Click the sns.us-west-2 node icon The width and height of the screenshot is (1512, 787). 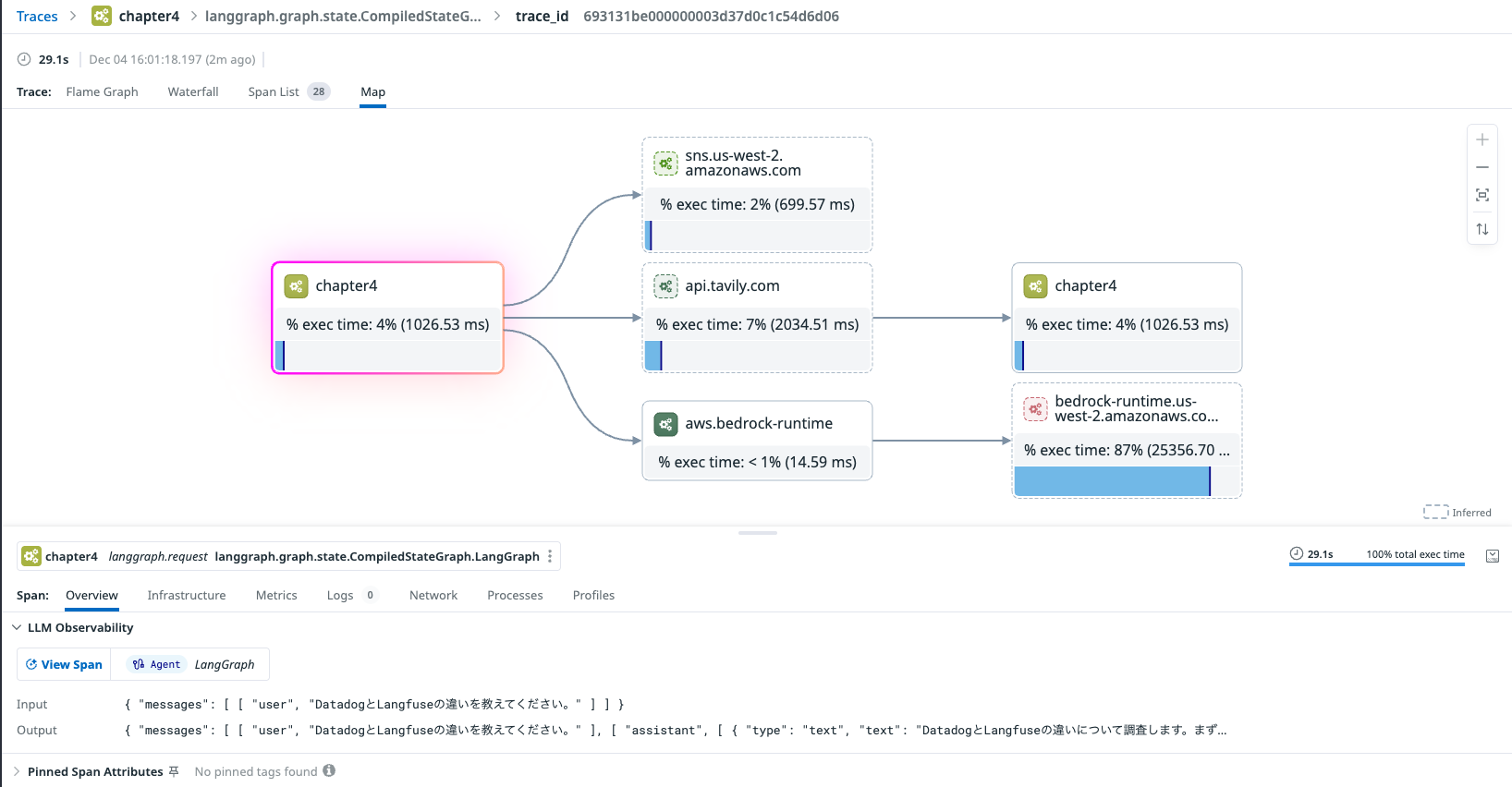(x=665, y=163)
